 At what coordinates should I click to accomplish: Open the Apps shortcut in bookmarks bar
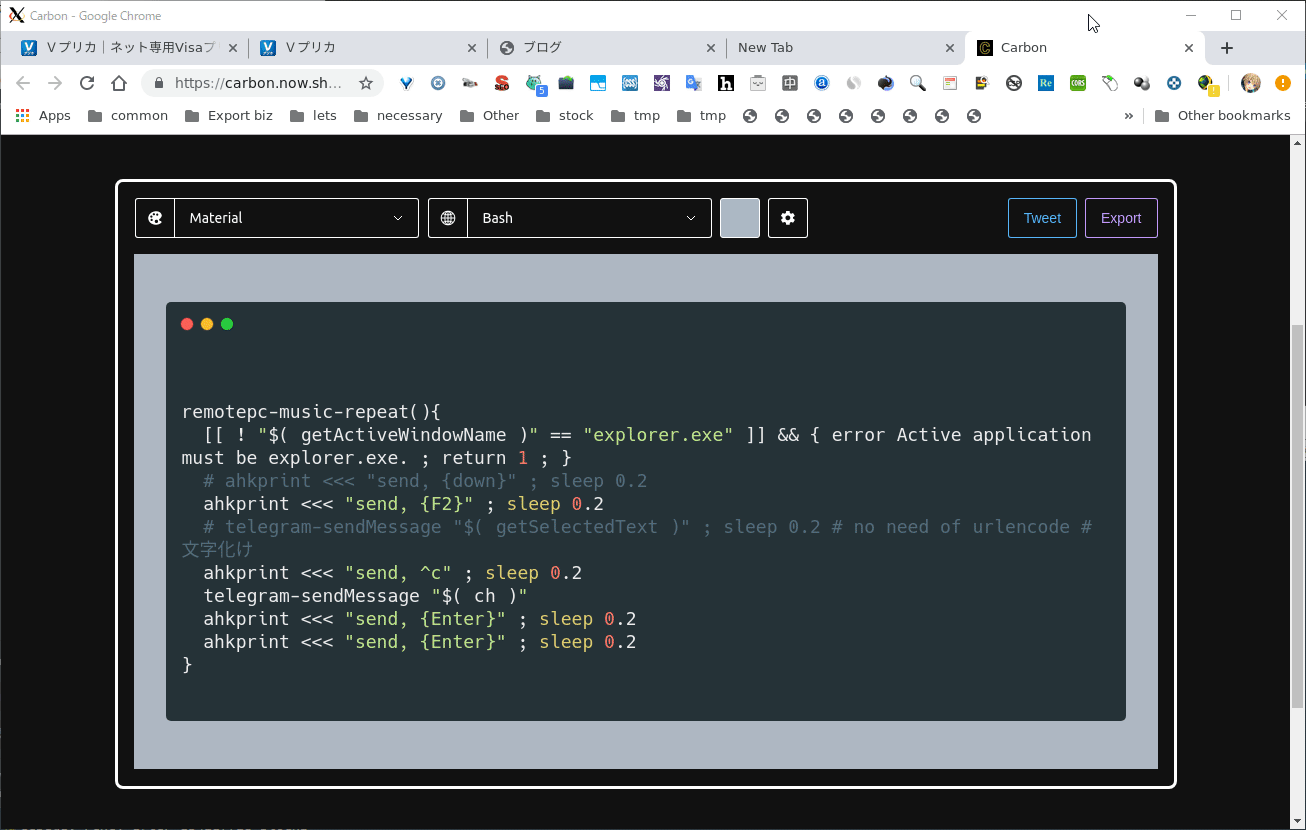tap(43, 116)
